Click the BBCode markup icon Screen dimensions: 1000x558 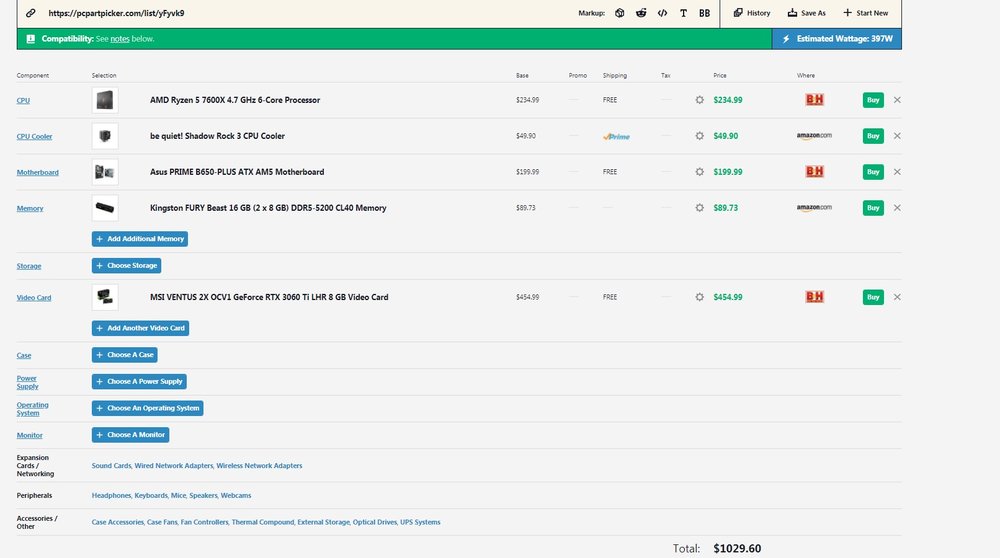point(704,13)
